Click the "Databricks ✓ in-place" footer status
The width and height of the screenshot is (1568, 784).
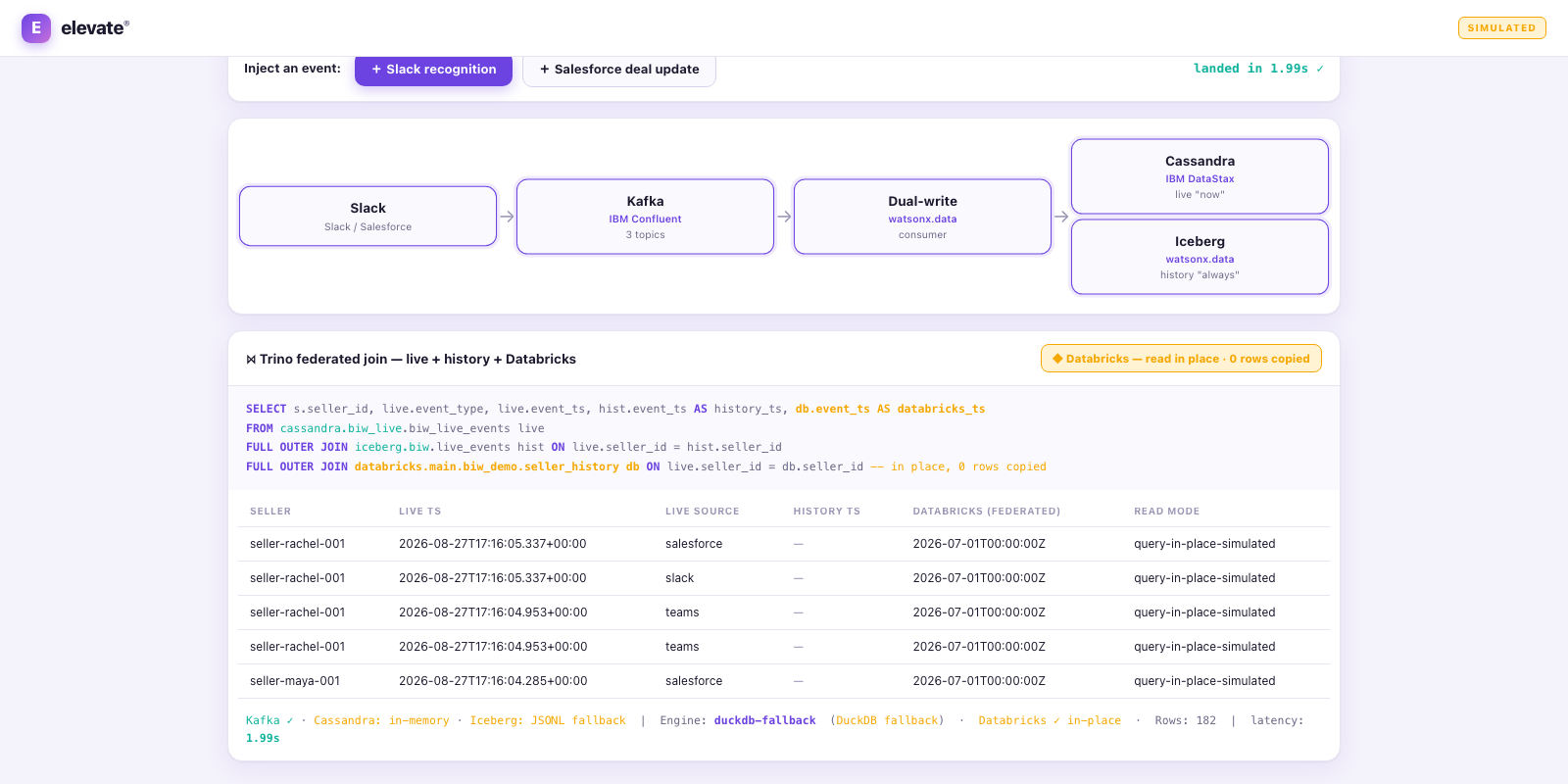(1050, 720)
